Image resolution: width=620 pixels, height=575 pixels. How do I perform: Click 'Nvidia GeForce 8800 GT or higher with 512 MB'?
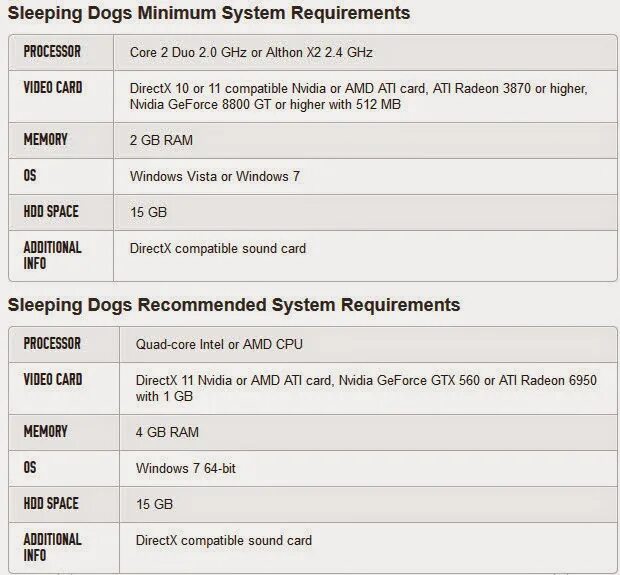(x=265, y=104)
